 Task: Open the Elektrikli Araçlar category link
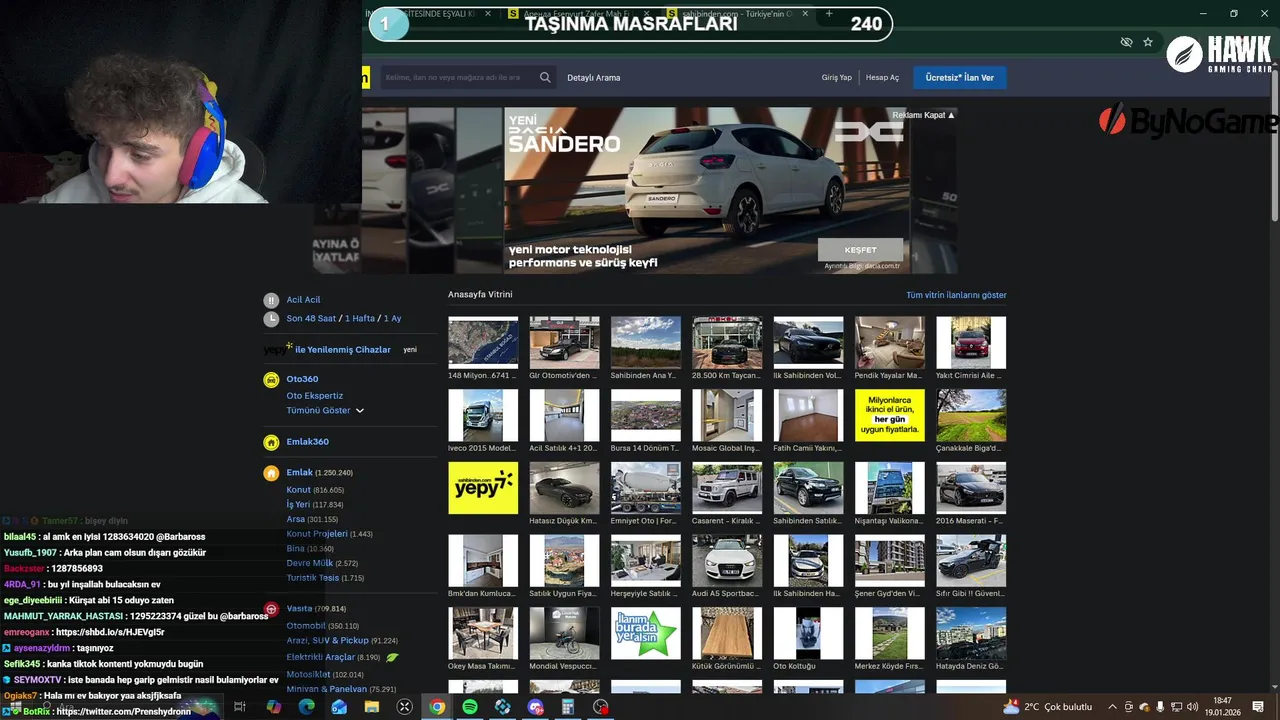tap(320, 658)
